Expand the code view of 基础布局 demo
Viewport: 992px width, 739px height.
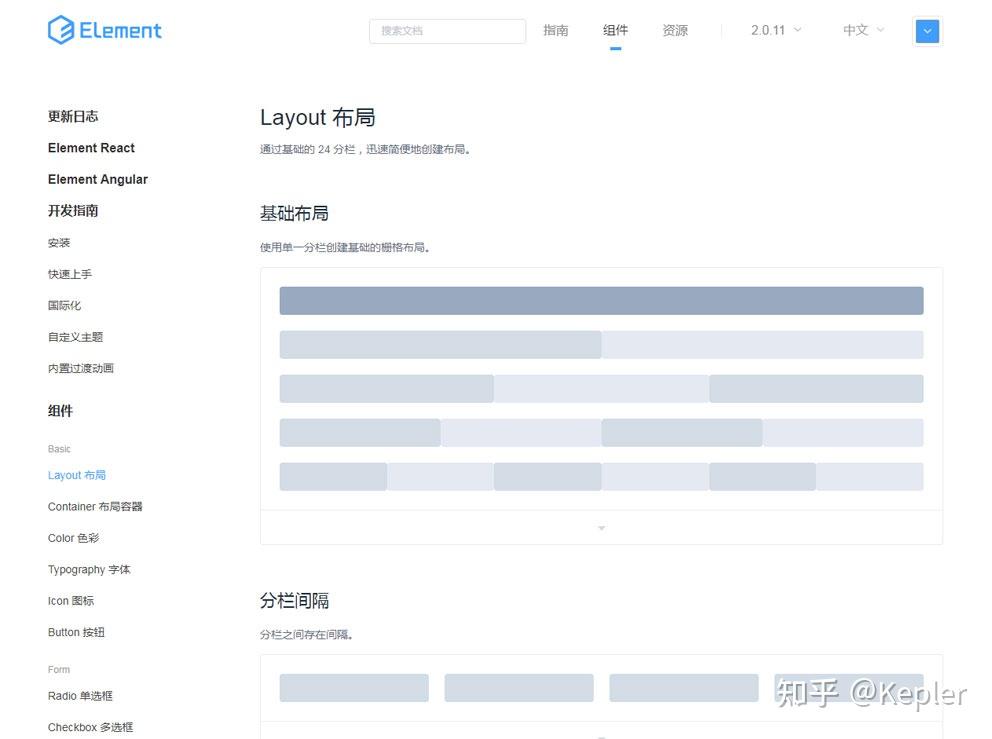point(601,527)
